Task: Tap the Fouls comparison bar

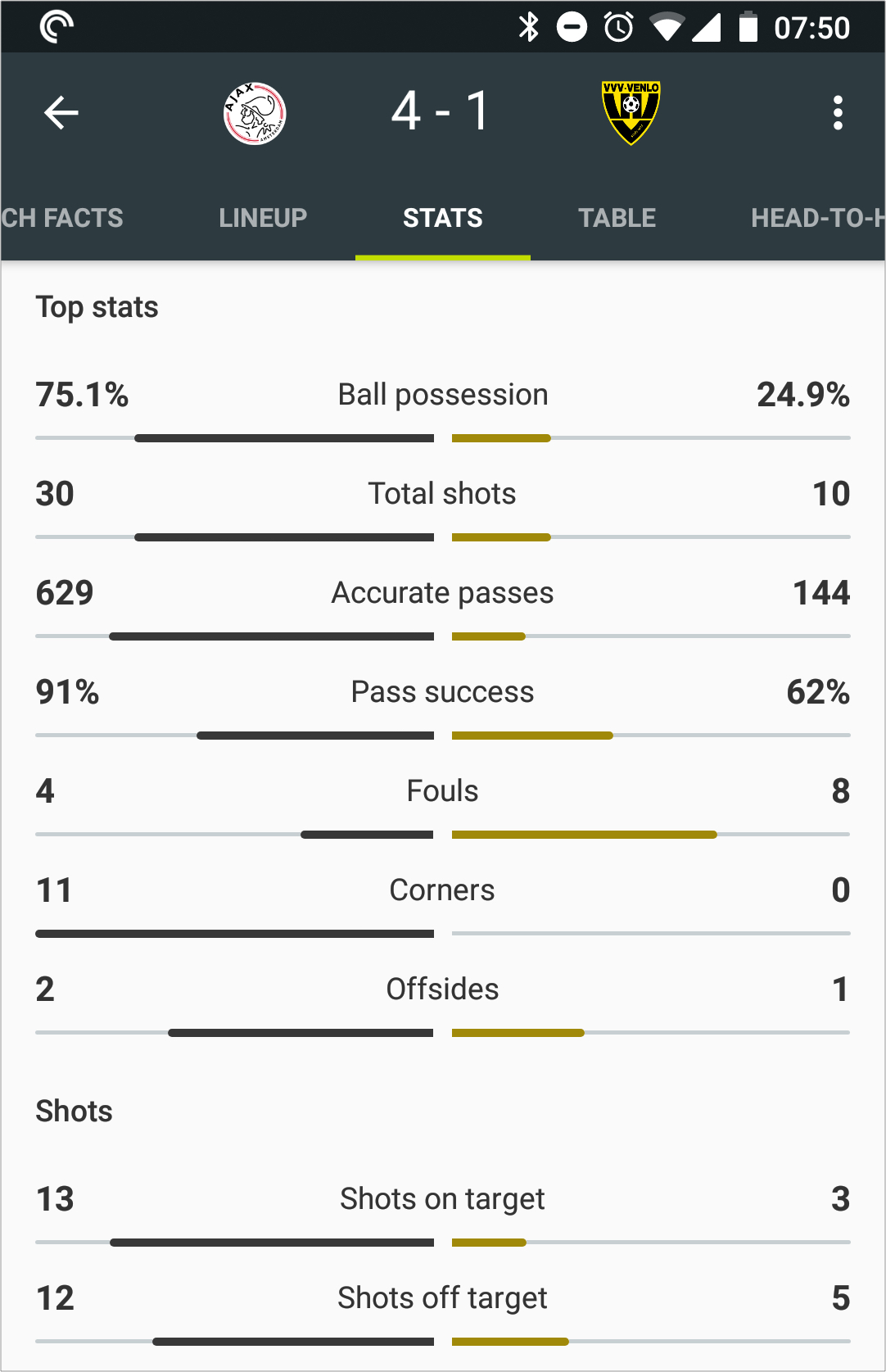Action: tap(443, 835)
